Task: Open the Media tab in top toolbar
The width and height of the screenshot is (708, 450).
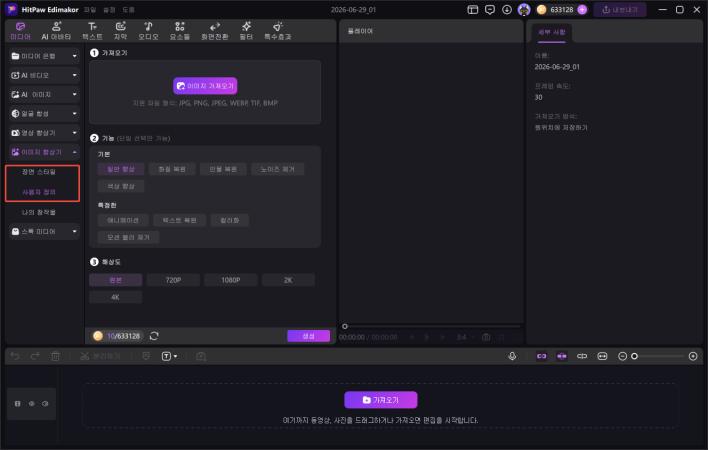Action: coord(20,31)
